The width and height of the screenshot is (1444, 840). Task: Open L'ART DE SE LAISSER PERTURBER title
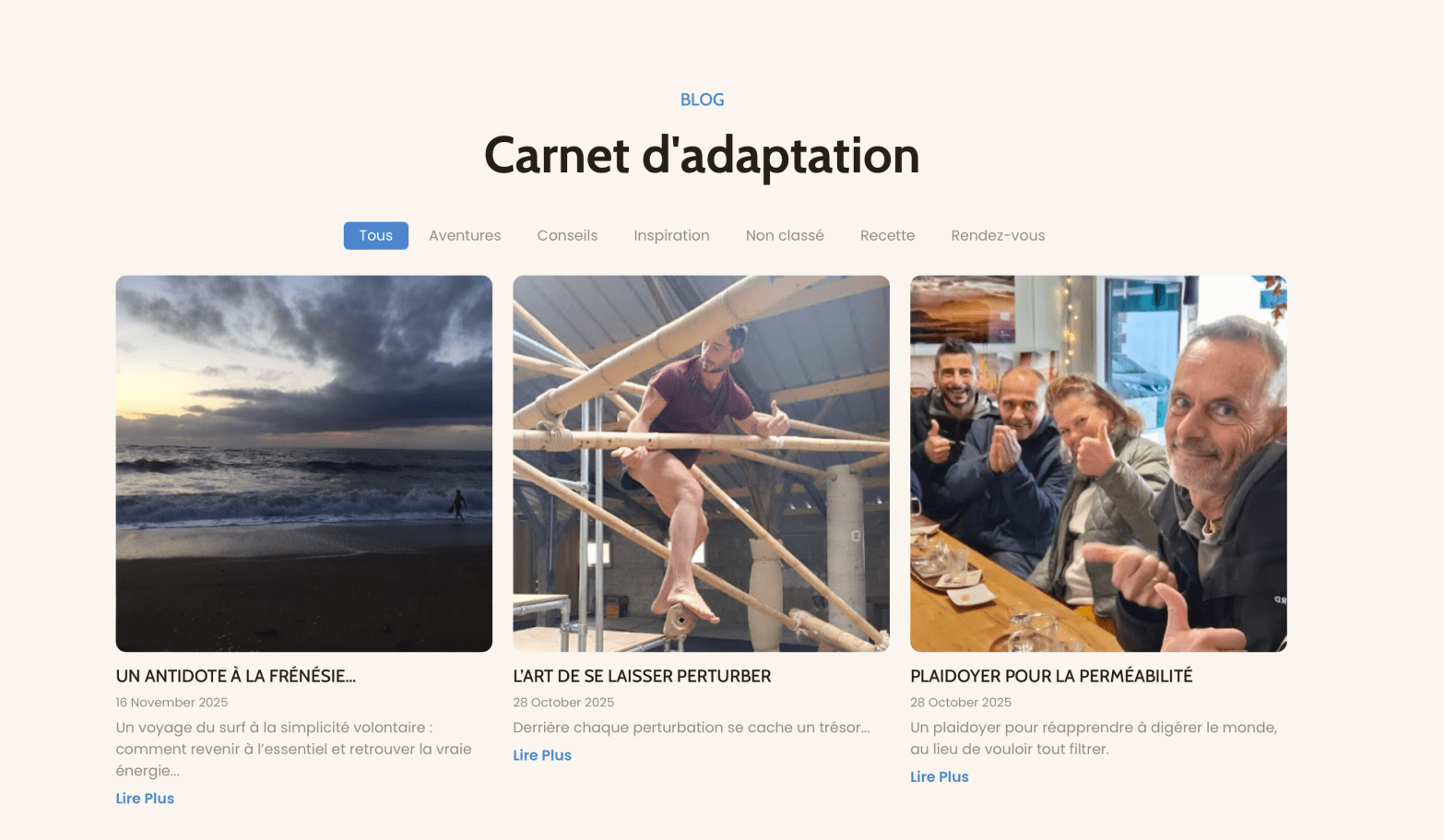[x=642, y=676]
